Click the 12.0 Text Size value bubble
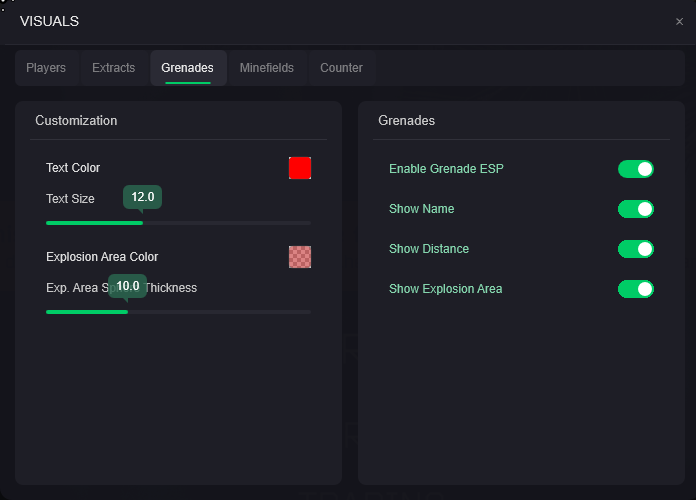This screenshot has width=696, height=500. tap(142, 197)
